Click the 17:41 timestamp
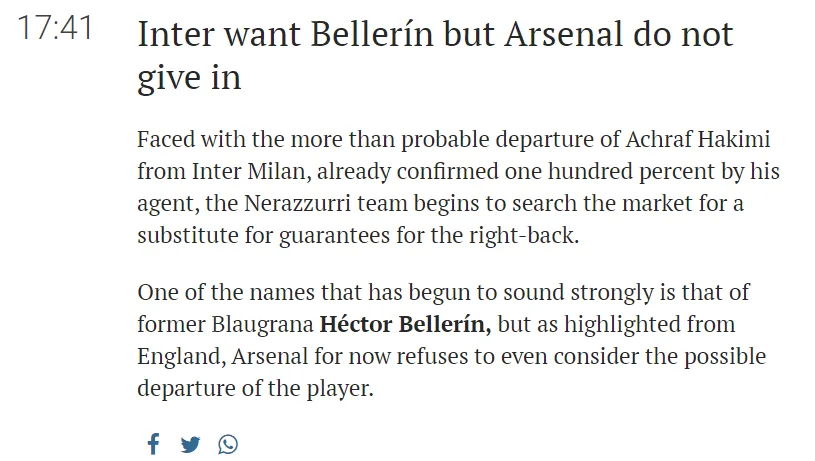This screenshot has height=461, width=815. 55,28
